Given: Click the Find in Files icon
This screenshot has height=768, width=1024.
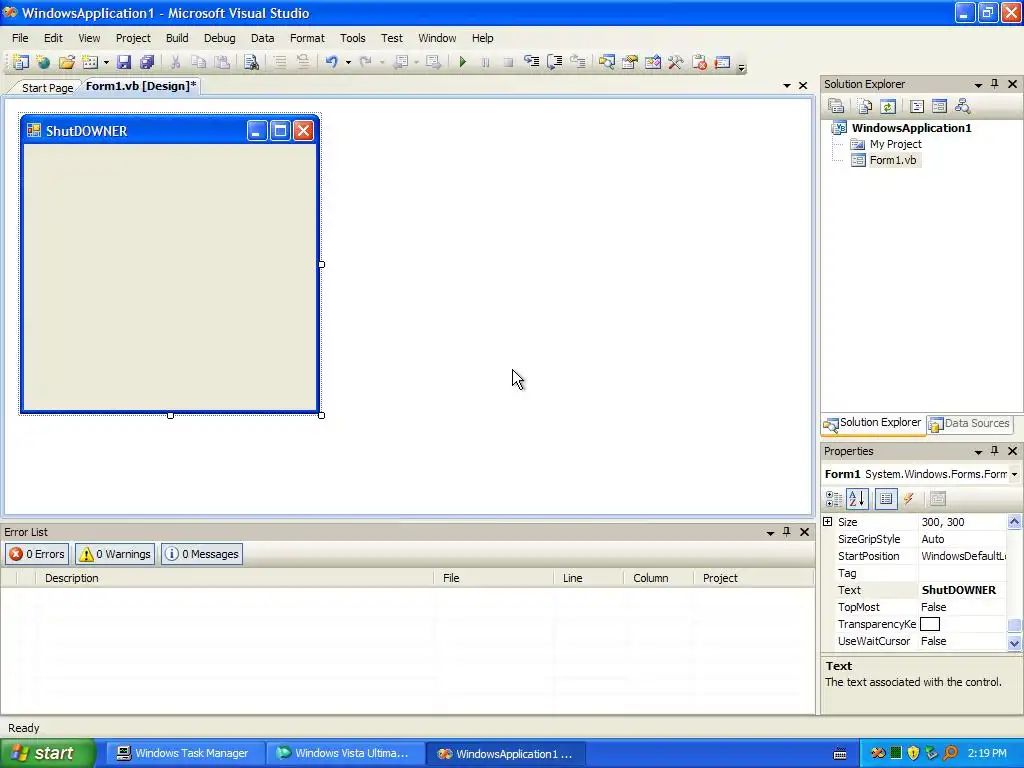Looking at the screenshot, I should click(251, 62).
